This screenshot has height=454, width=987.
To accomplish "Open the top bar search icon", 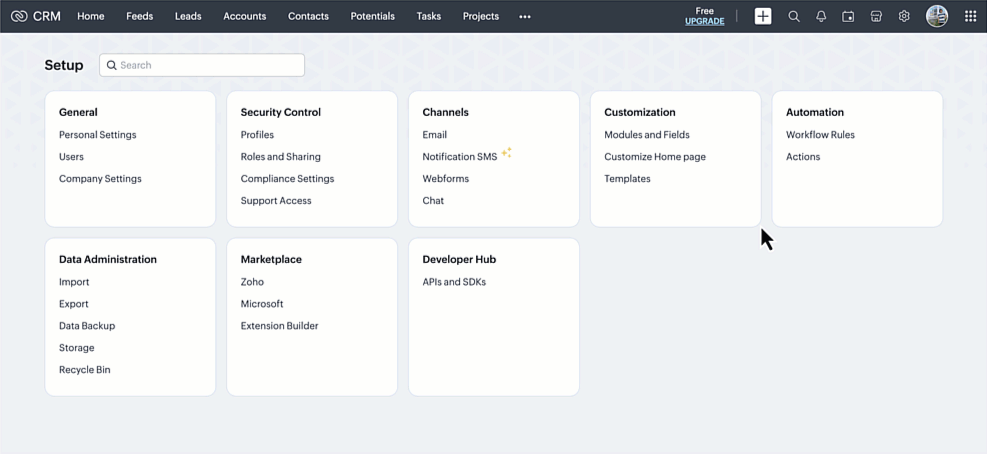I will 794,16.
